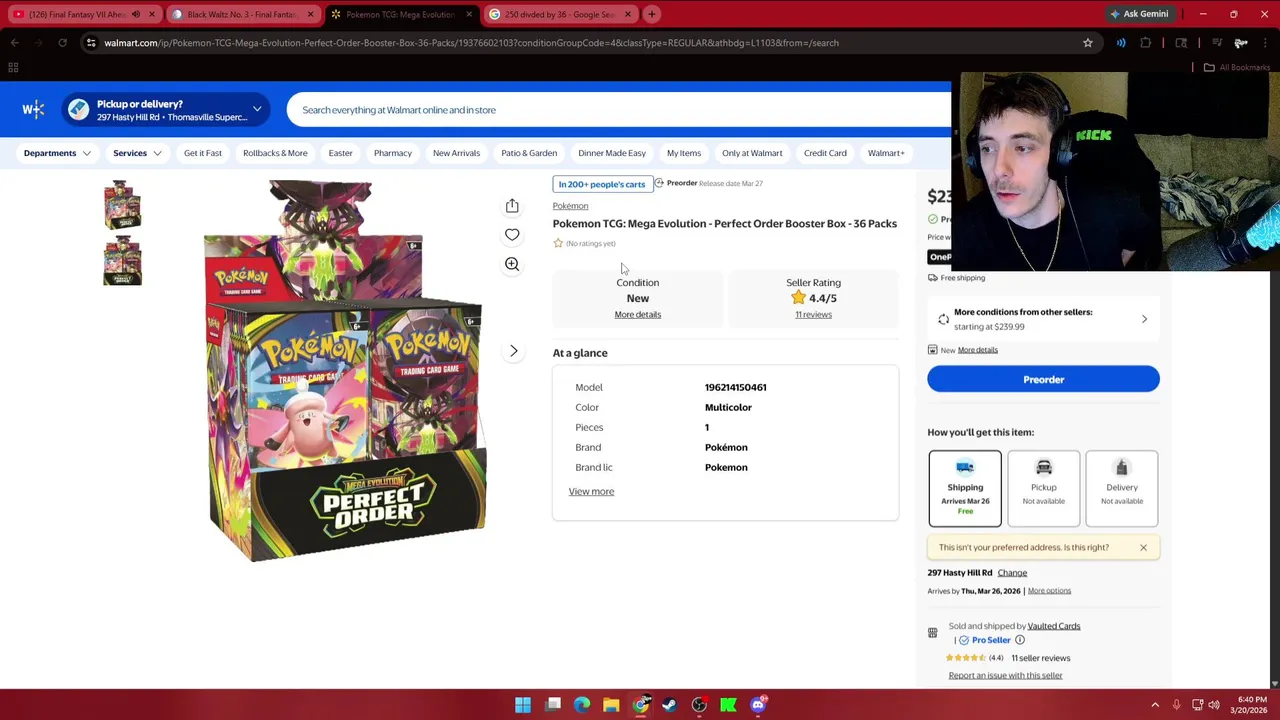
Task: Click the microphone icon in system tray
Action: pyautogui.click(x=1176, y=705)
